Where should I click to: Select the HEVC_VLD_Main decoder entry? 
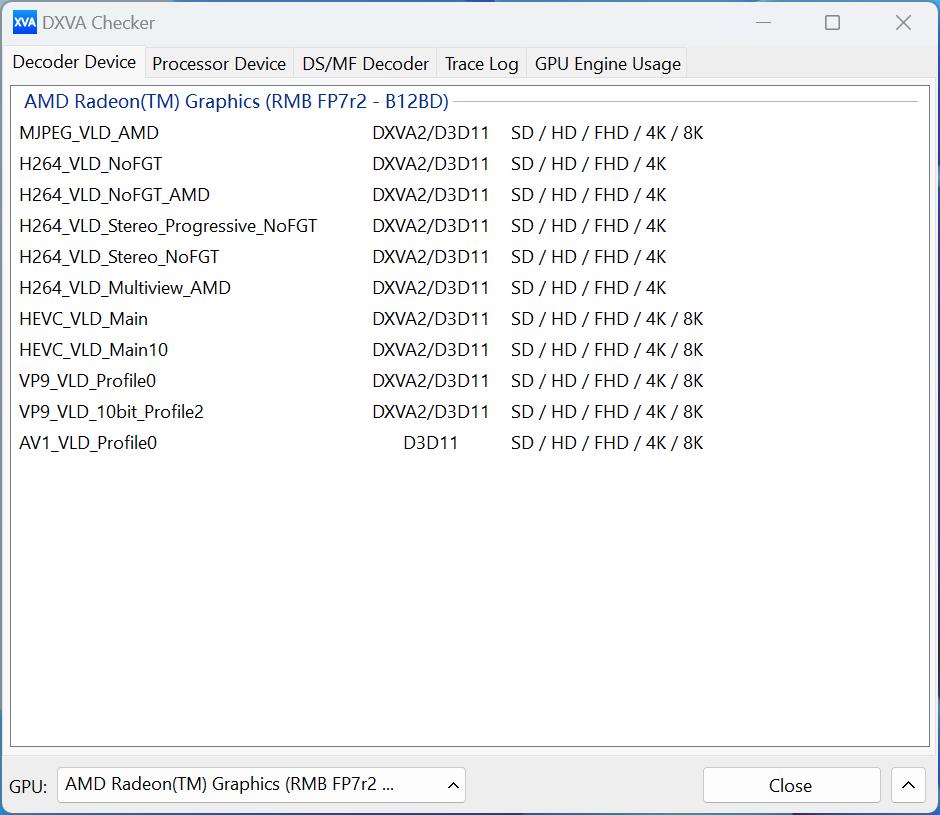click(84, 319)
